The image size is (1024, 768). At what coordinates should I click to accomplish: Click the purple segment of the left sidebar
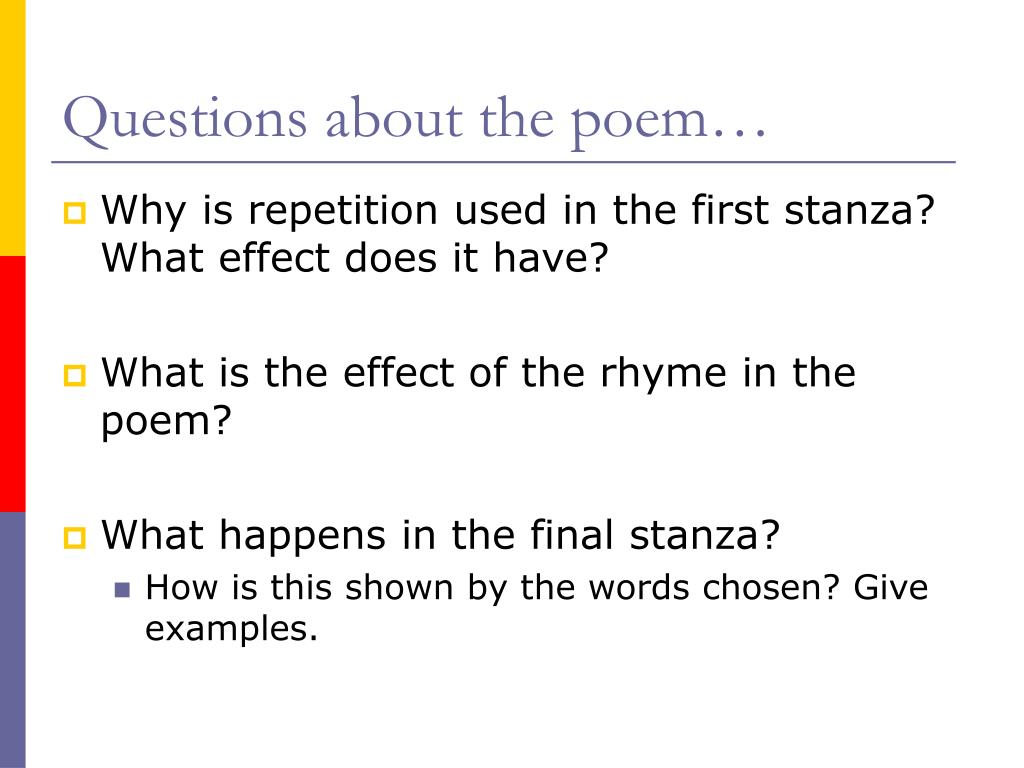[x=12, y=640]
